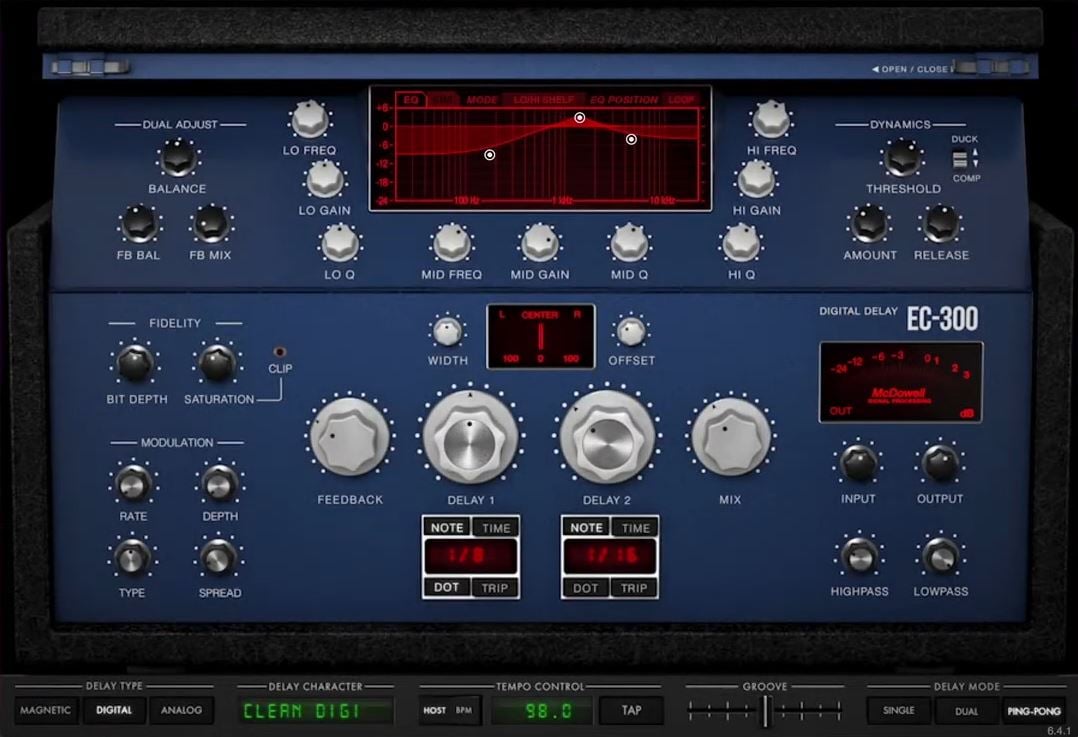This screenshot has width=1078, height=737.
Task: Select the Modulation Rate knob
Action: coord(133,483)
